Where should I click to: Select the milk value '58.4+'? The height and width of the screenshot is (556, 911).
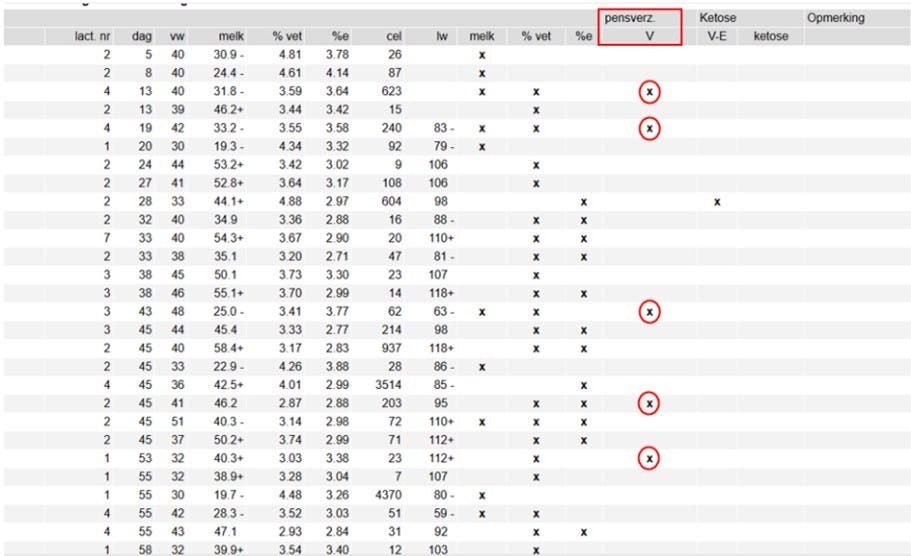pyautogui.click(x=228, y=348)
